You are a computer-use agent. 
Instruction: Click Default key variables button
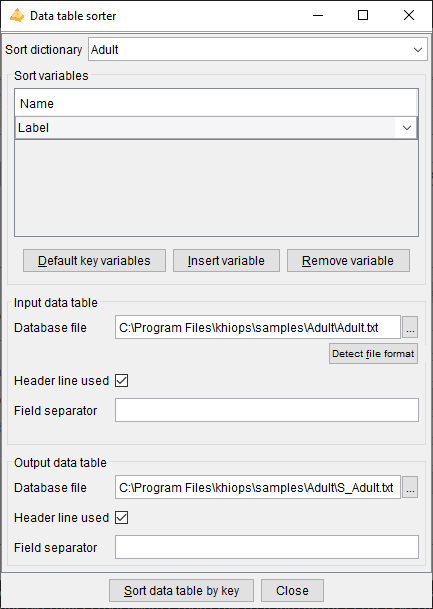click(x=94, y=261)
